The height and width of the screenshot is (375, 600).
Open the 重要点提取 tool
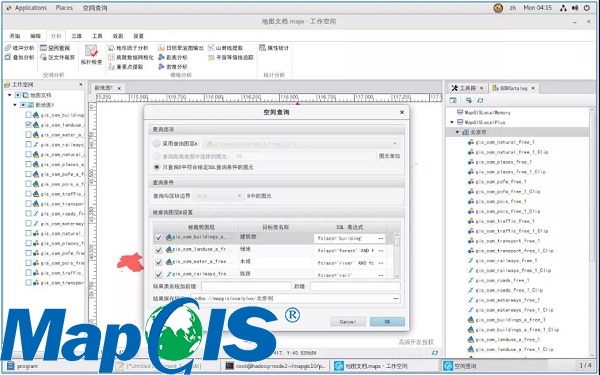pyautogui.click(x=126, y=67)
